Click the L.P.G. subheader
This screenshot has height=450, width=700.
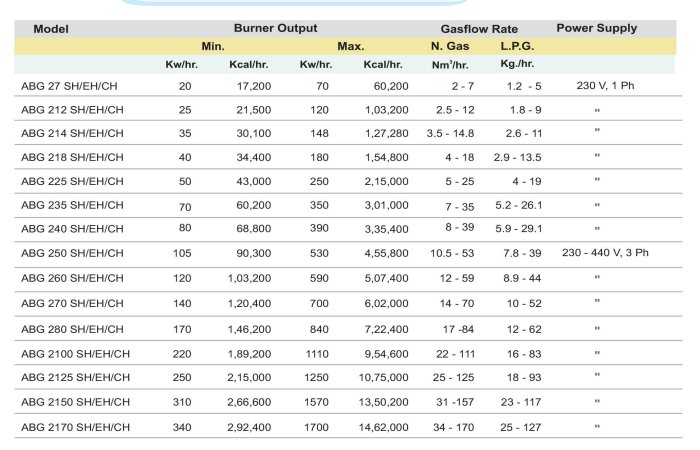[518, 47]
